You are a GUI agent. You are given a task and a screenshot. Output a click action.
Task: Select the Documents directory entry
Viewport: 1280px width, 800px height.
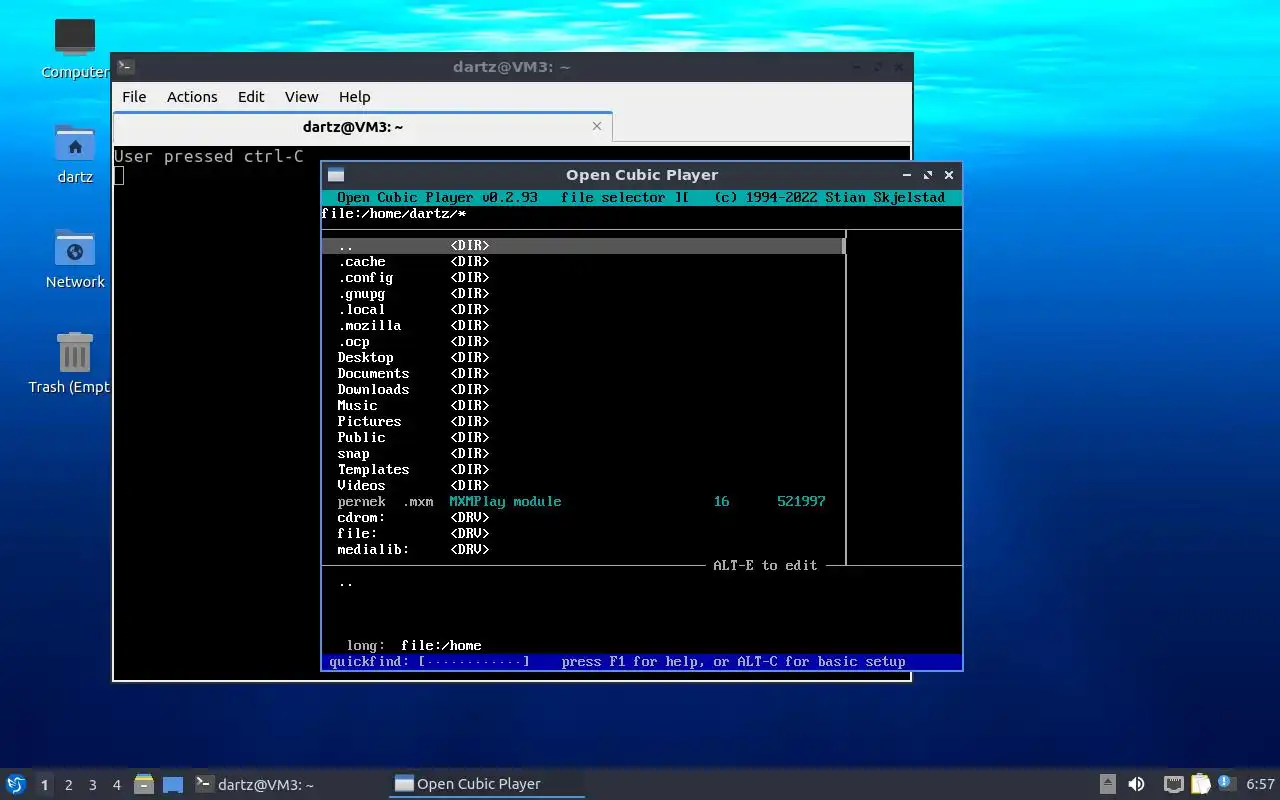pos(583,374)
